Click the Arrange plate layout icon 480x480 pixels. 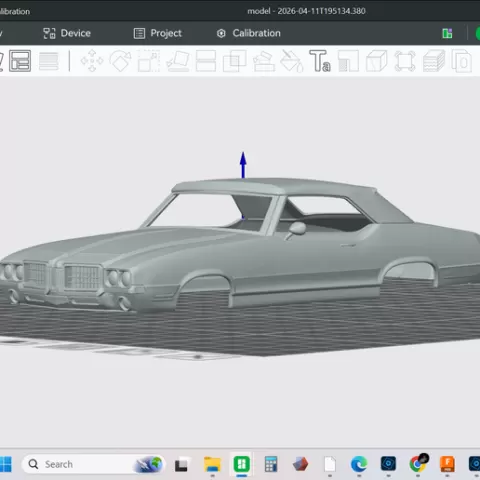pyautogui.click(x=20, y=61)
